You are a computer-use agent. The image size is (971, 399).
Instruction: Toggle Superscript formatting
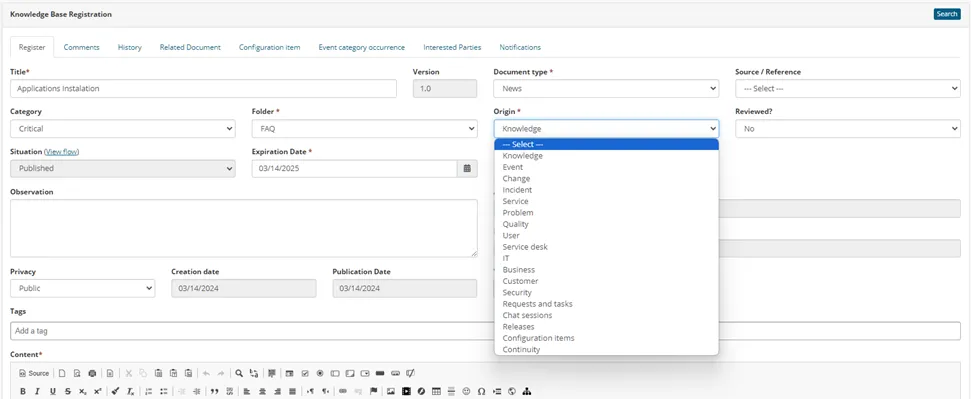pyautogui.click(x=97, y=391)
